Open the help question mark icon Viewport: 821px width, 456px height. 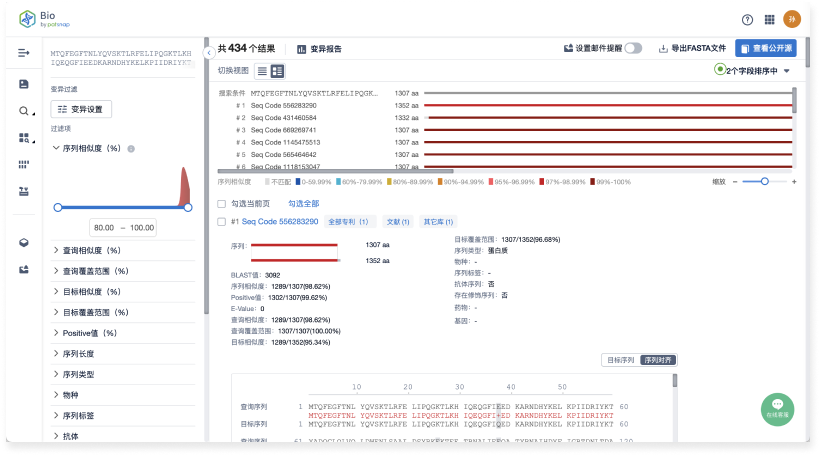point(747,19)
